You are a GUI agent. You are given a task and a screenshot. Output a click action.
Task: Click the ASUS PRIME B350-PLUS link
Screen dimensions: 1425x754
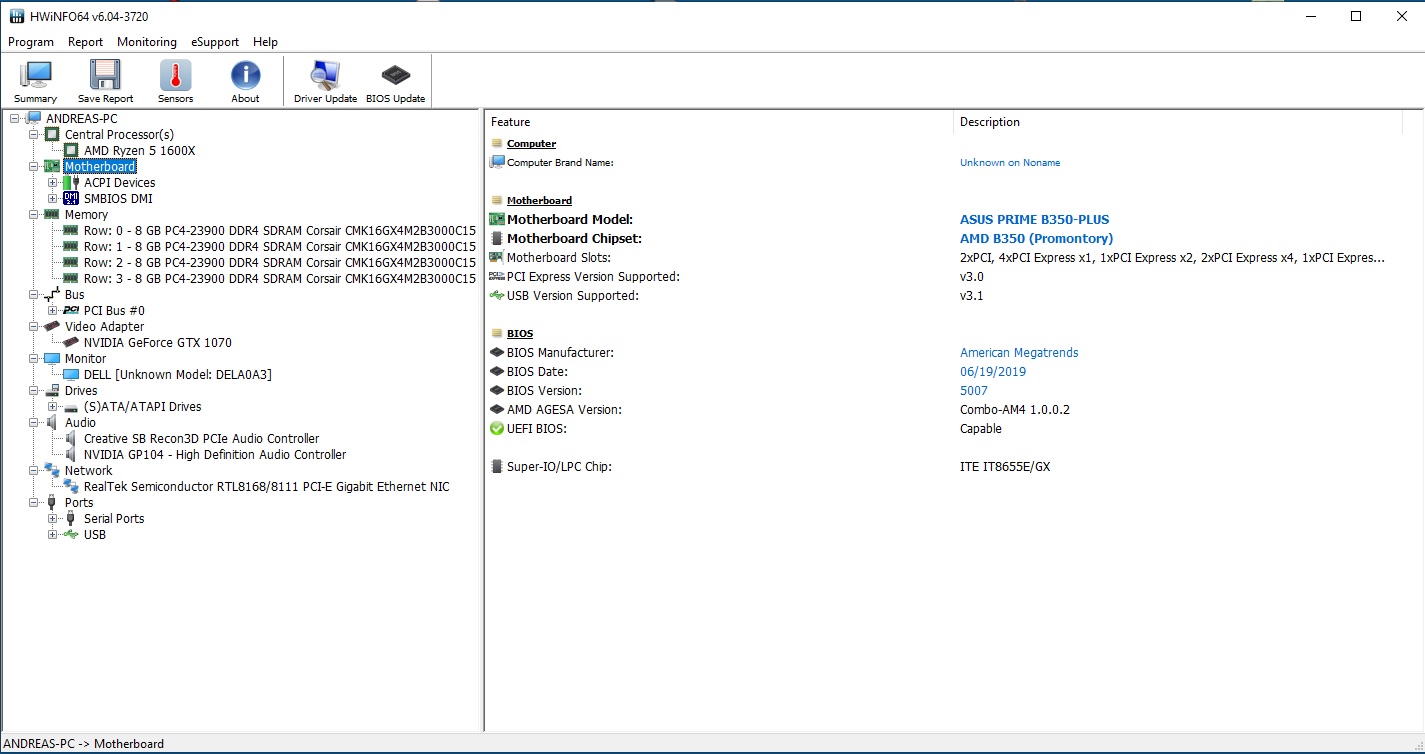coord(1034,219)
